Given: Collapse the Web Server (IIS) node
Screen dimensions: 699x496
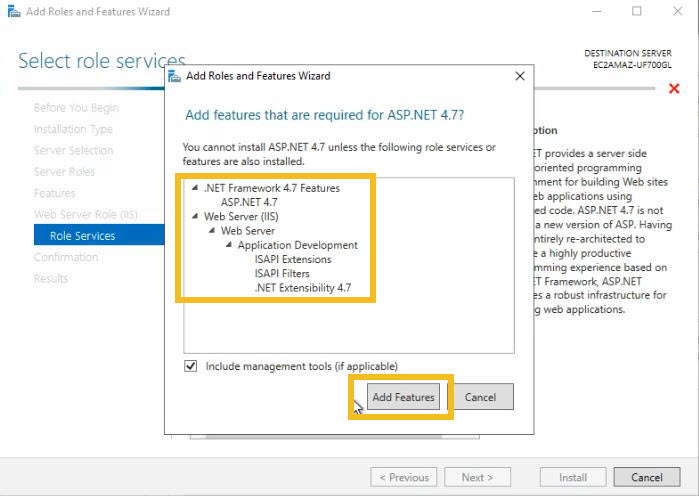Looking at the screenshot, I should point(195,216).
